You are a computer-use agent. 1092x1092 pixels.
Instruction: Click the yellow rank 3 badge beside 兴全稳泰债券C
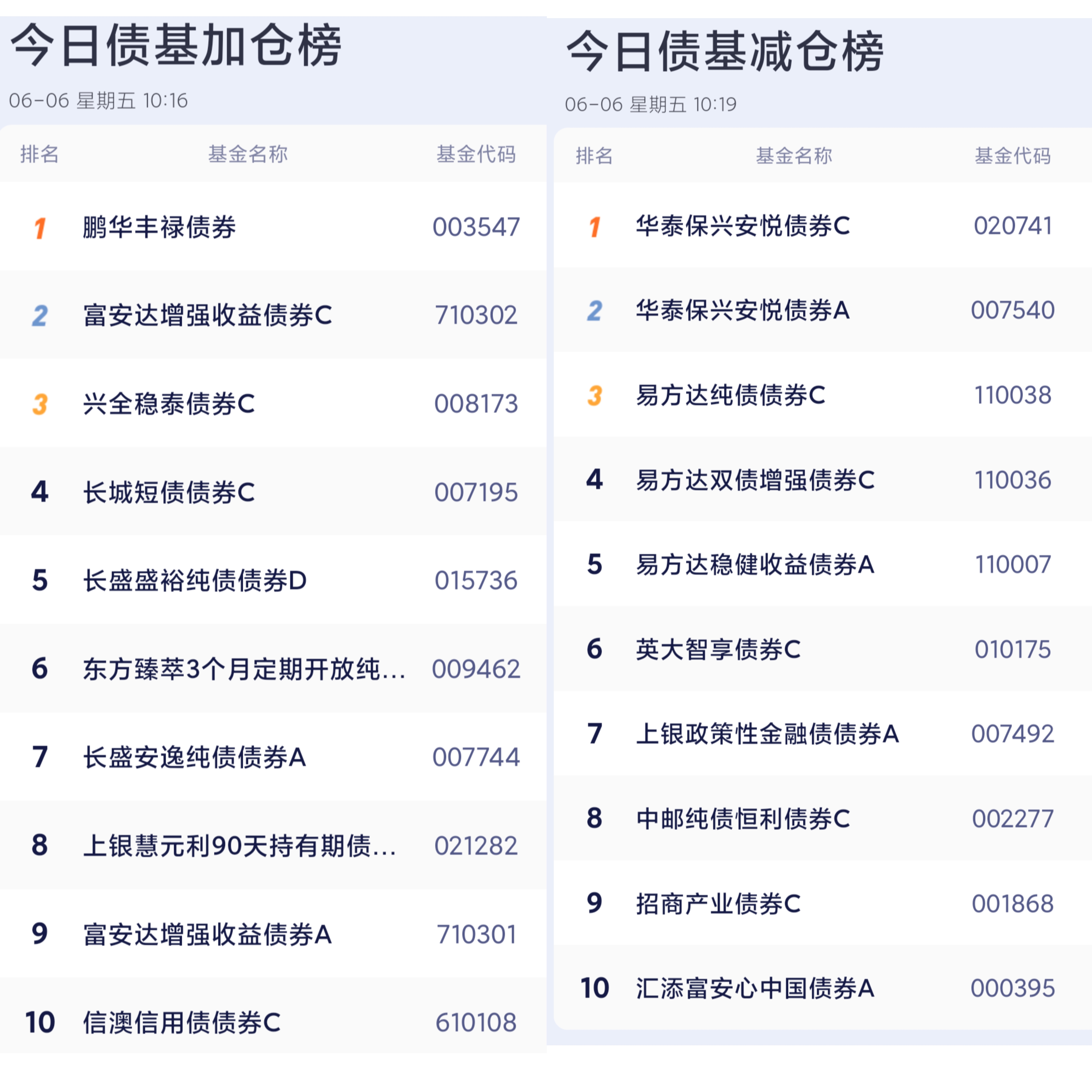click(x=39, y=404)
